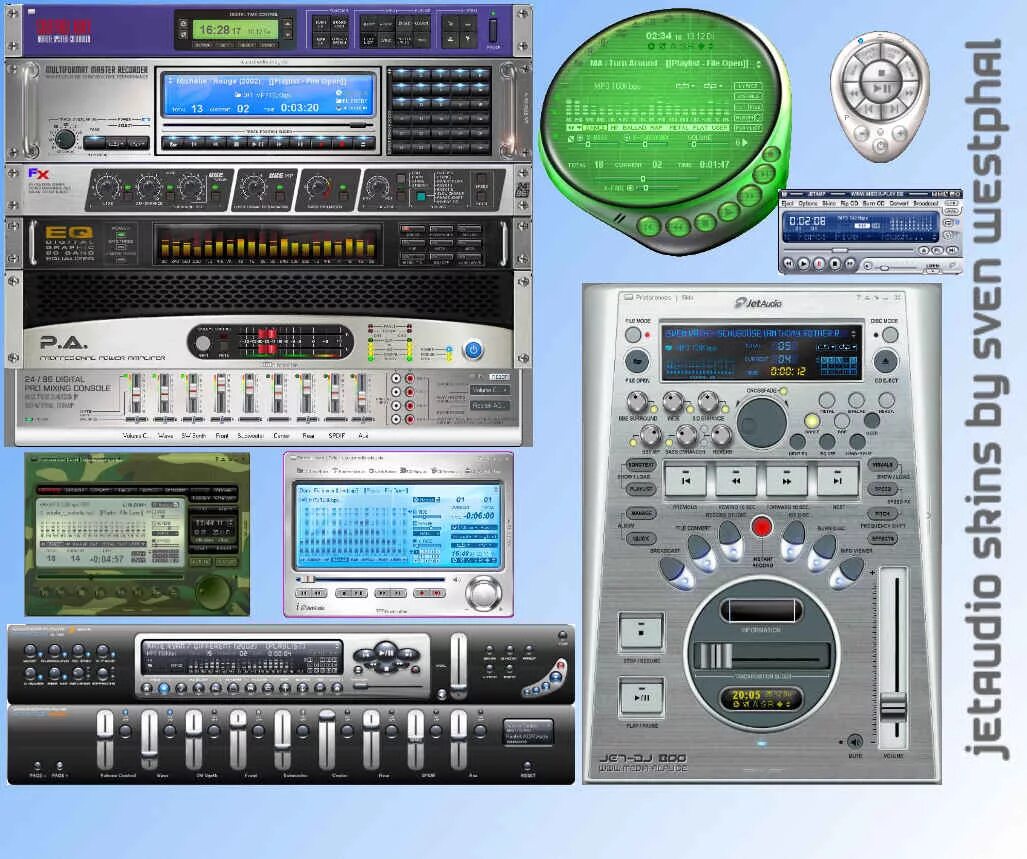1027x859 pixels.
Task: Click red Record button in JetAmp mini player
Action: click(x=819, y=263)
